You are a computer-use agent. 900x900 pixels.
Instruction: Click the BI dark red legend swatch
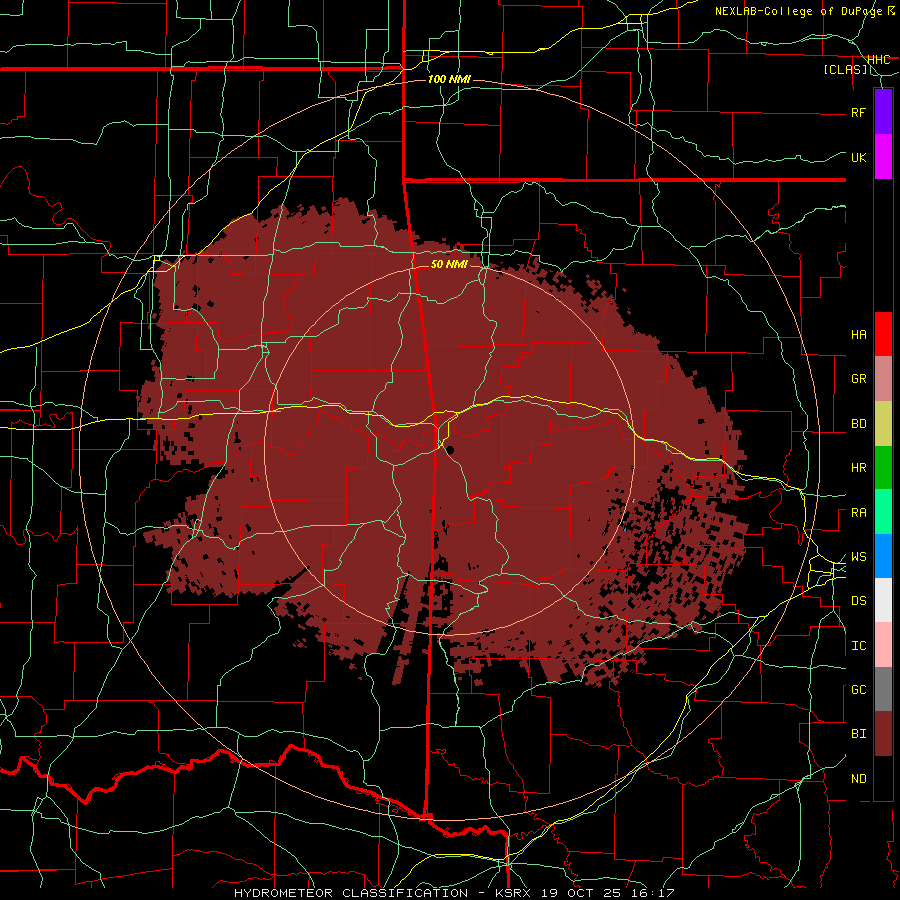click(883, 734)
